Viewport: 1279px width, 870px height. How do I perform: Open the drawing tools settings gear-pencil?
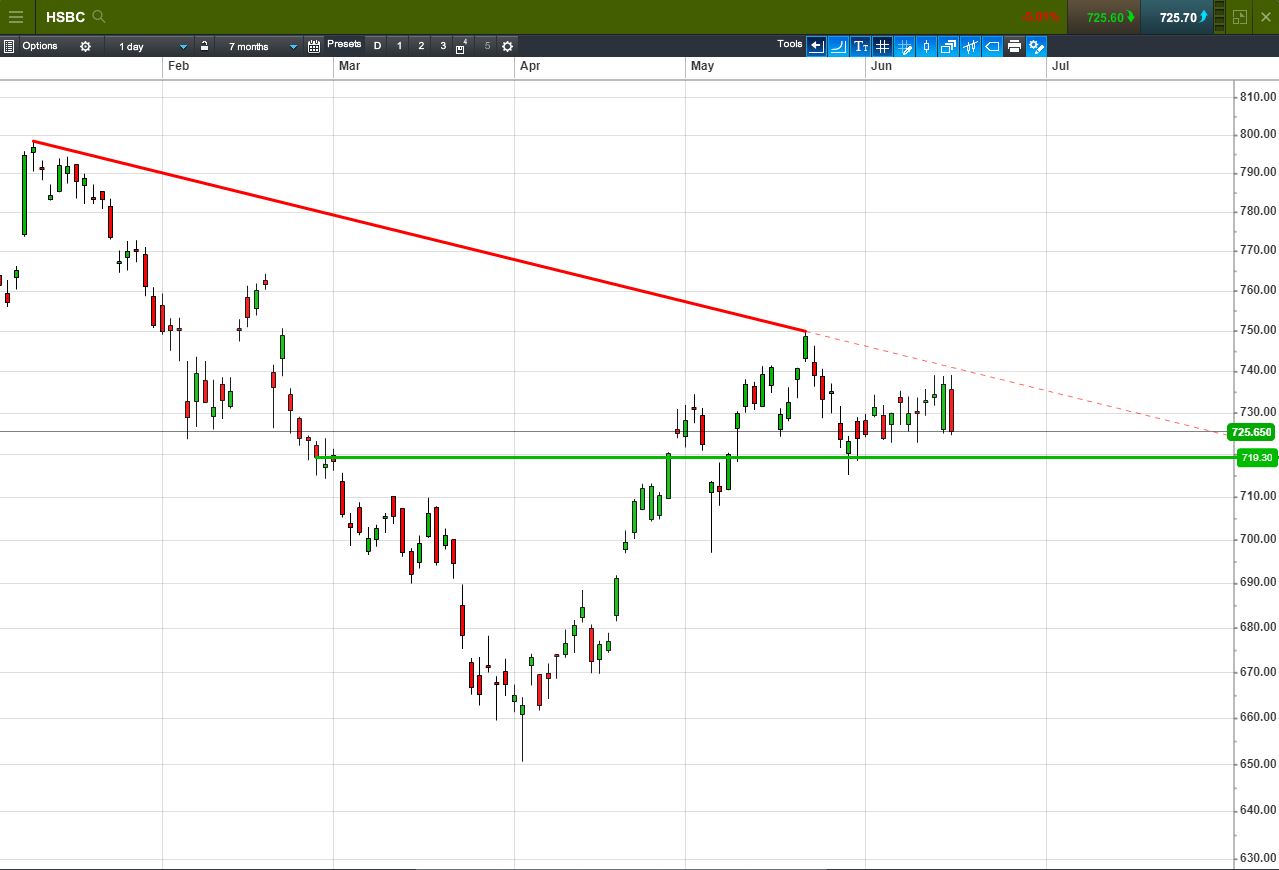[1036, 46]
